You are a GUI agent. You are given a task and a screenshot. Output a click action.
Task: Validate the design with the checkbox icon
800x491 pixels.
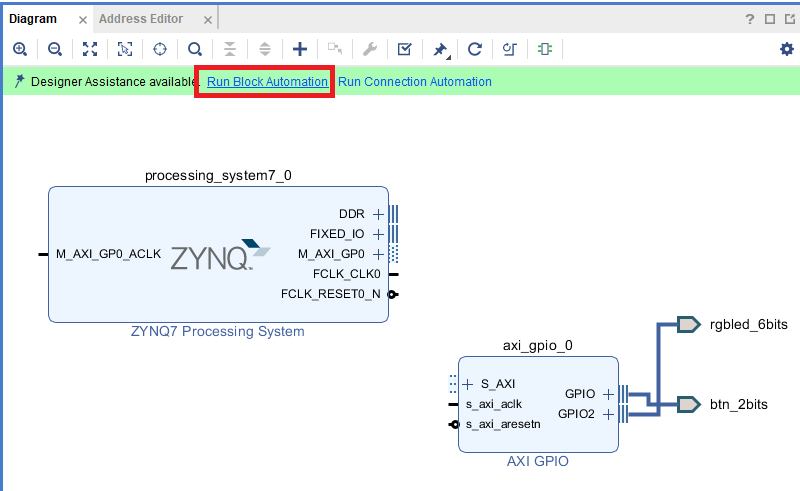click(x=404, y=48)
